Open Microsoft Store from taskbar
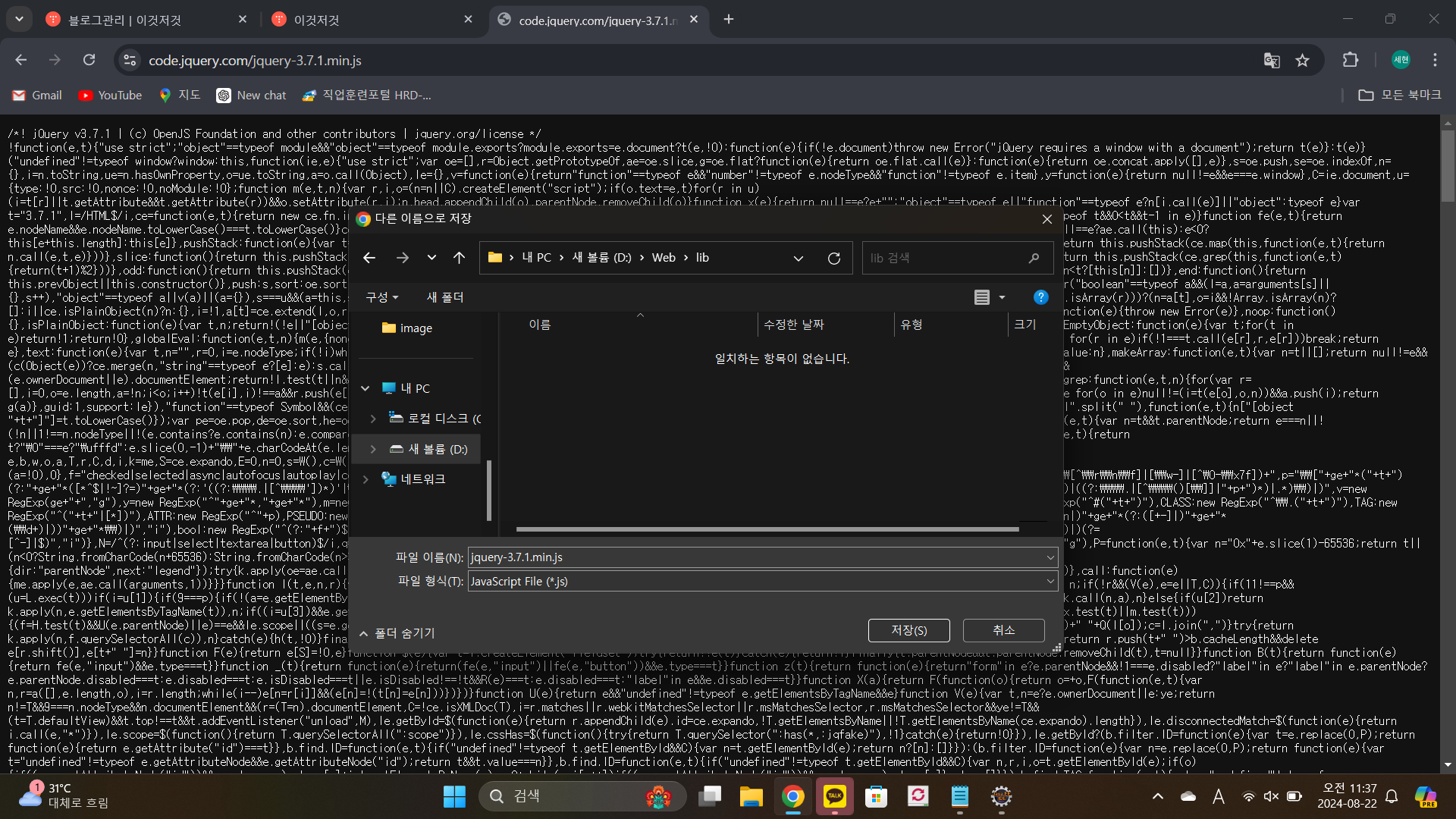 876,796
